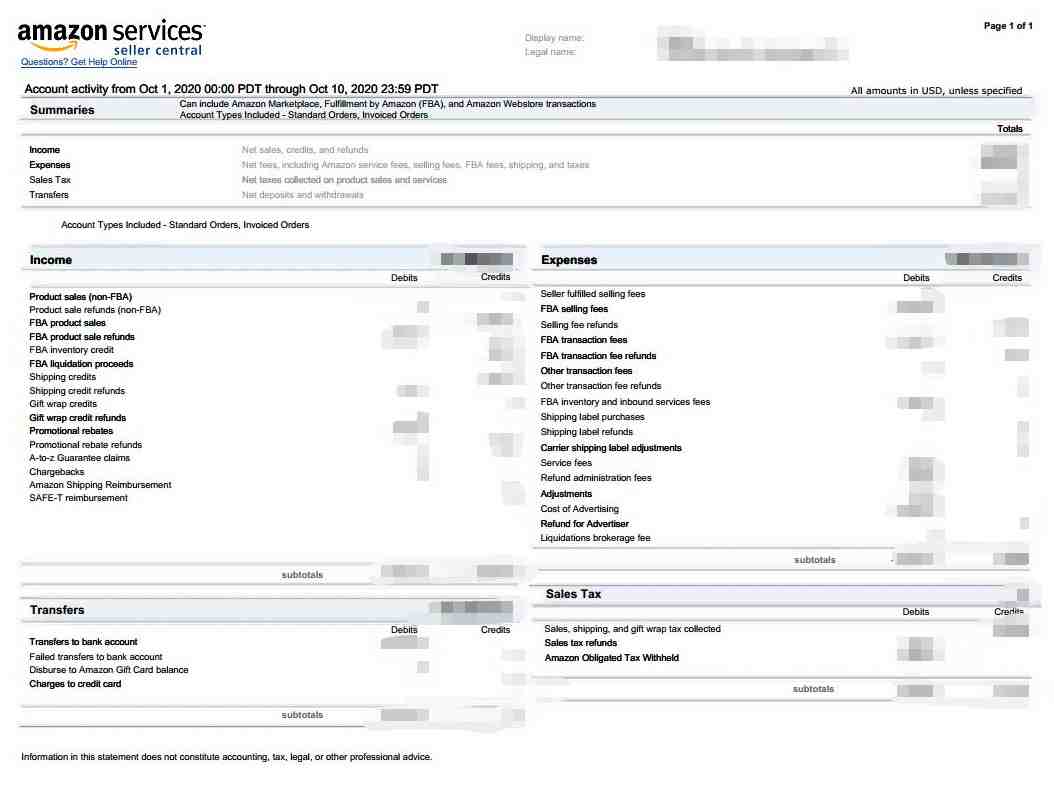The height and width of the screenshot is (805, 1054).
Task: Click the 'FBA inventory credit' row
Action: [71, 350]
